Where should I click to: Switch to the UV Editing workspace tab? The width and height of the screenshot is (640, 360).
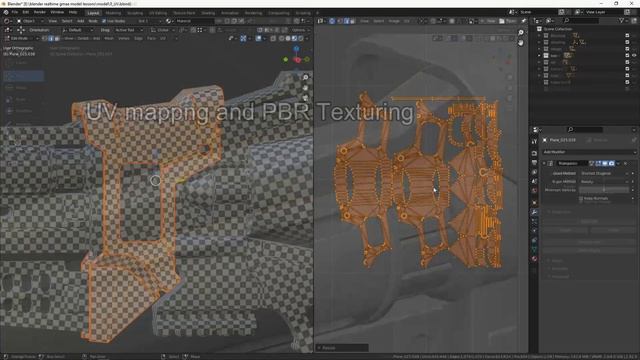click(158, 13)
